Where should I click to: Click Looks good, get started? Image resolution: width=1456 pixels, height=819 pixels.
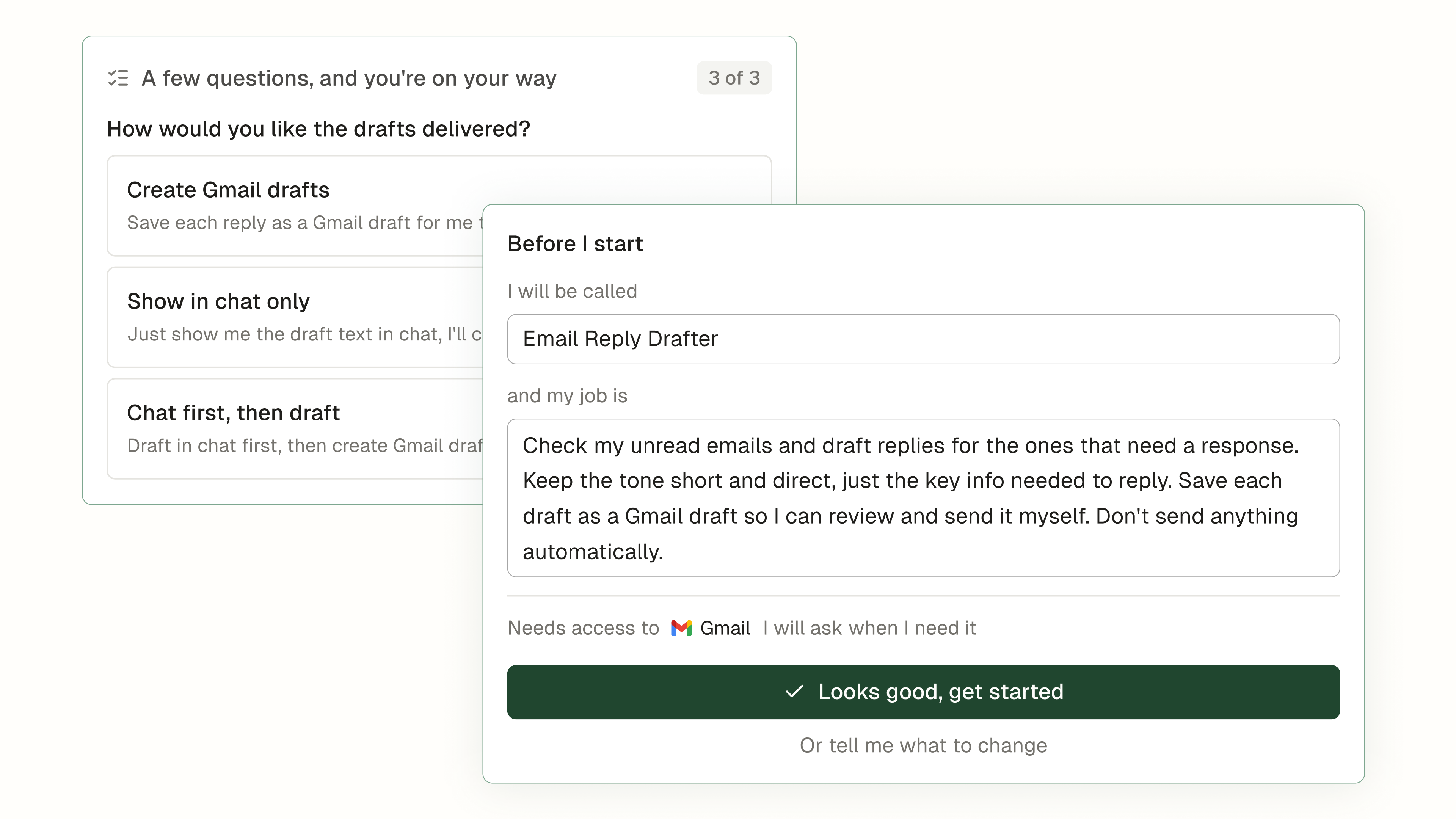923,692
